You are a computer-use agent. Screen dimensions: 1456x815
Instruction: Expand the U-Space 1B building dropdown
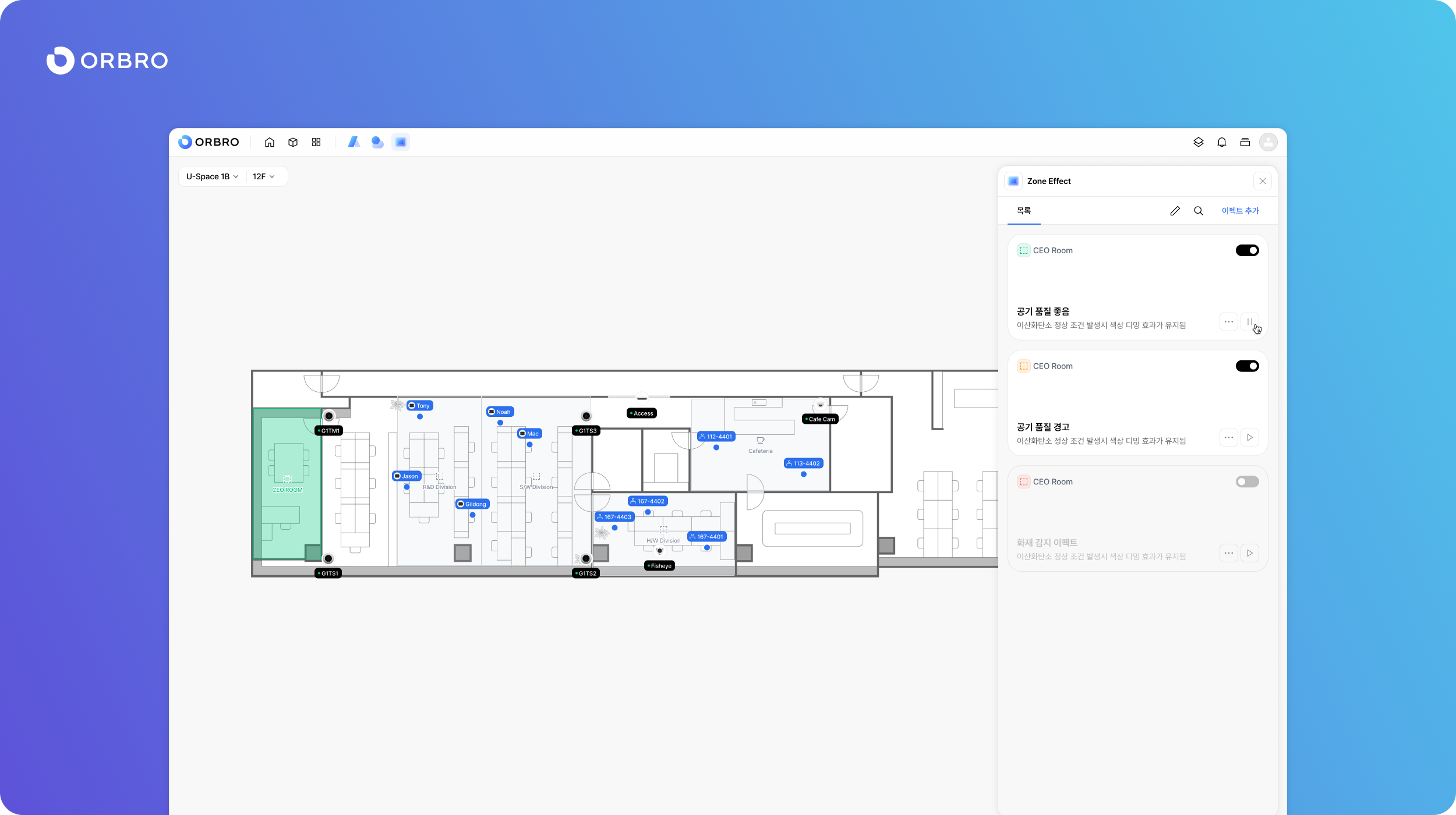pyautogui.click(x=213, y=176)
